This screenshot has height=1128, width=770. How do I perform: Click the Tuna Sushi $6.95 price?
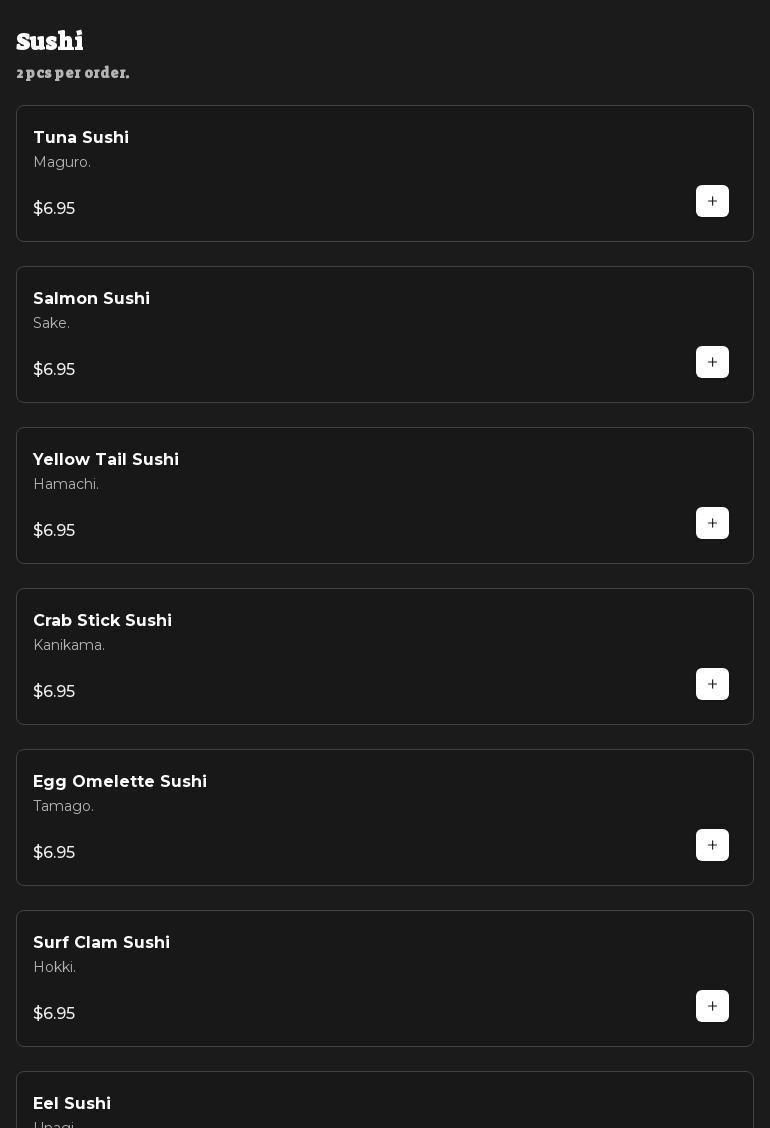[54, 209]
